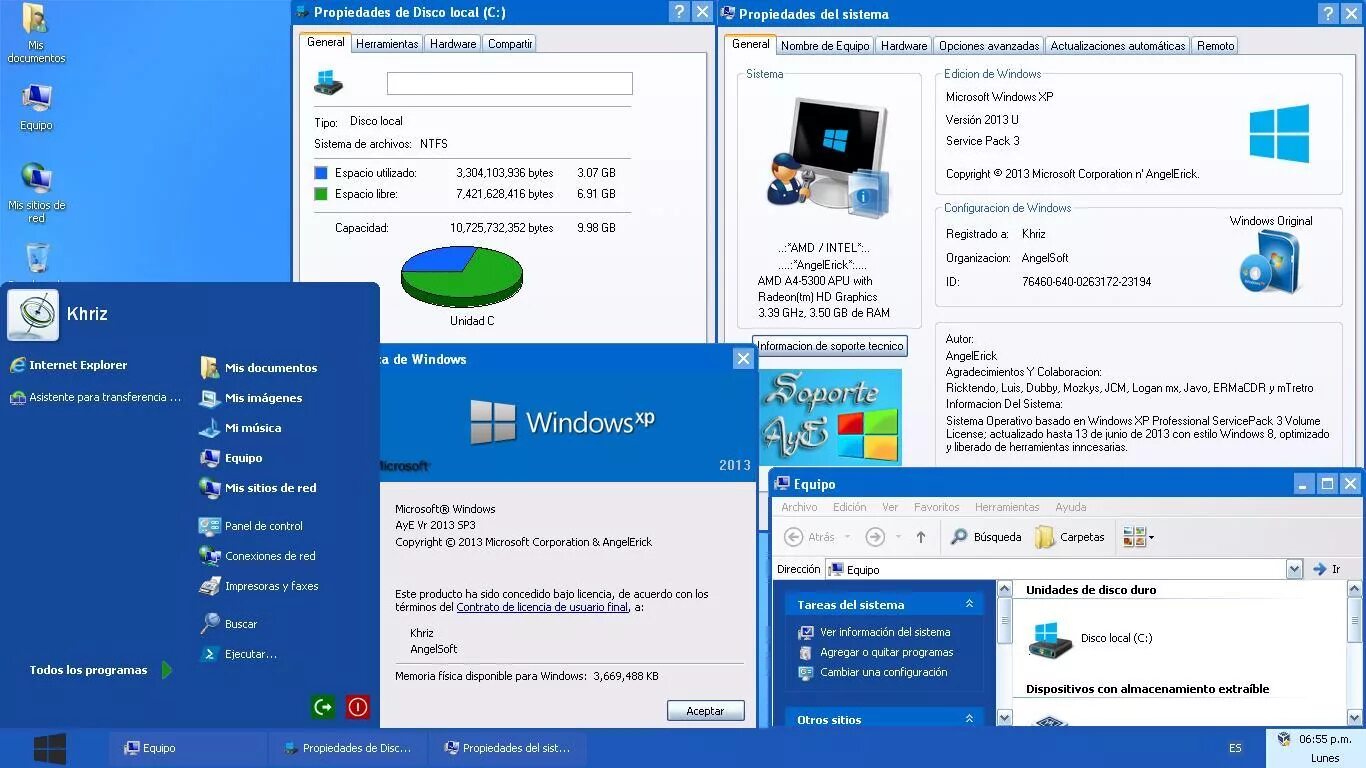Go up one level in Equipo window

click(x=921, y=537)
